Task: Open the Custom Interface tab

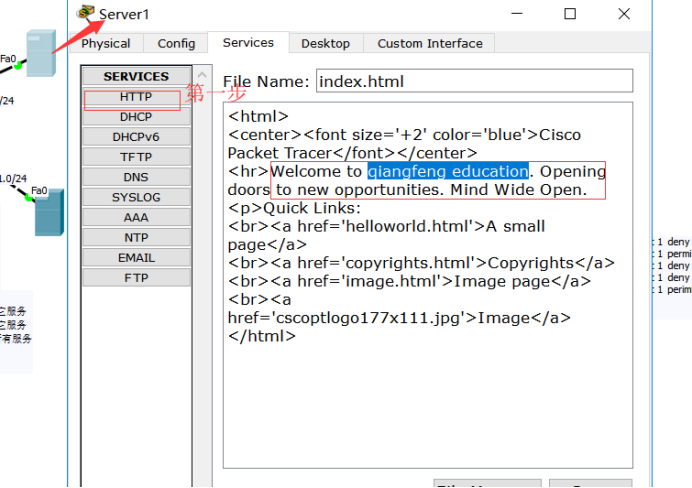Action: [x=430, y=43]
